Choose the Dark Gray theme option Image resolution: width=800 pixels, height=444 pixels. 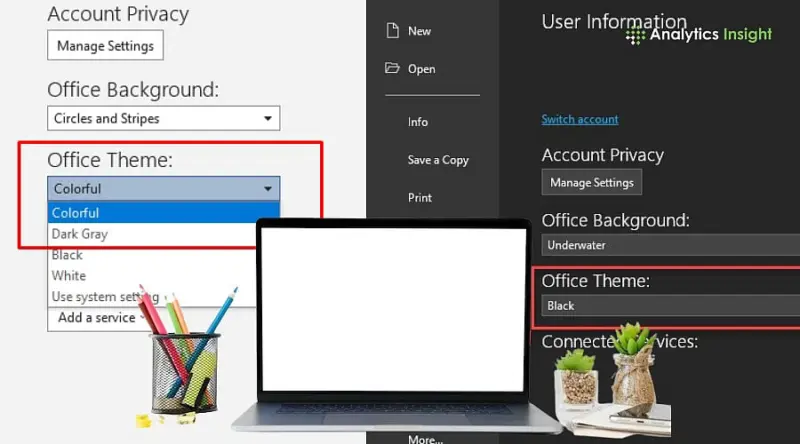[80, 234]
